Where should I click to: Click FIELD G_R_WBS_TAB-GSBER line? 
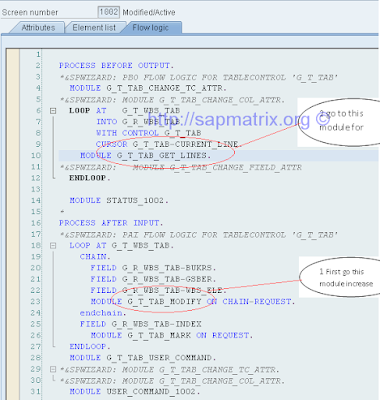point(153,279)
